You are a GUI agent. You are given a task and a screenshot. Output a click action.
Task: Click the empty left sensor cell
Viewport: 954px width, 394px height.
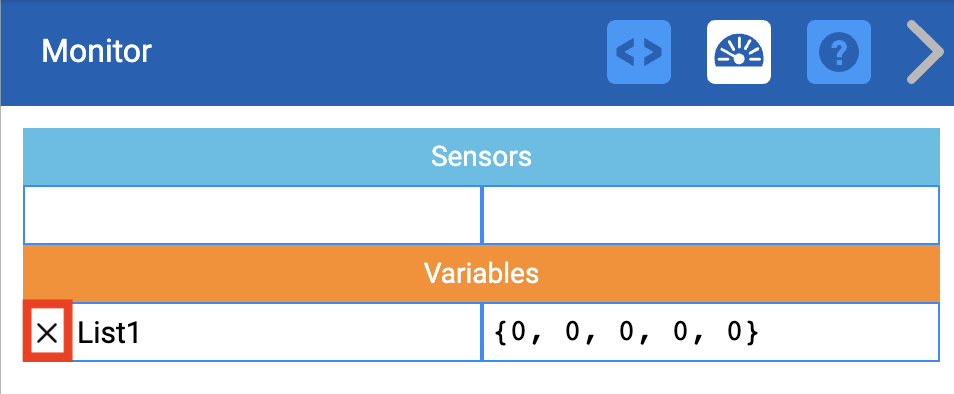coord(252,215)
